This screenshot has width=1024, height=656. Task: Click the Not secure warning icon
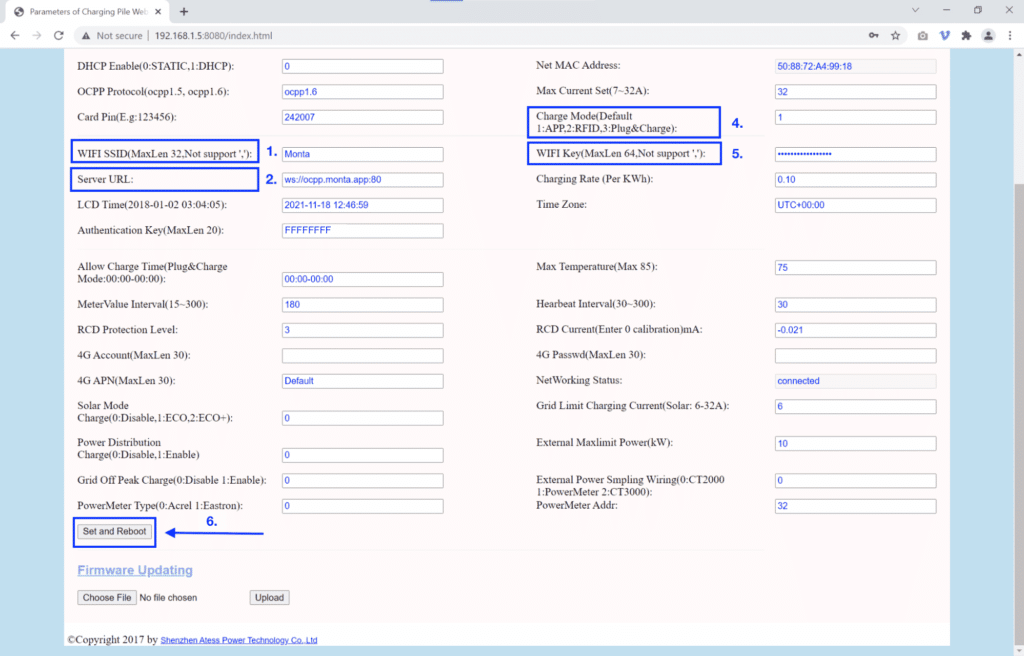tap(87, 35)
